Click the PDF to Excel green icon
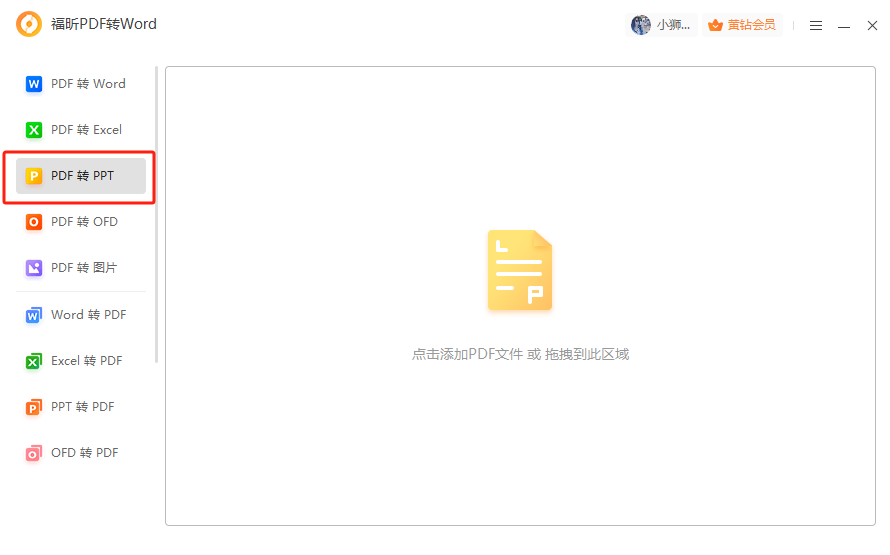The height and width of the screenshot is (555, 890). [x=34, y=130]
